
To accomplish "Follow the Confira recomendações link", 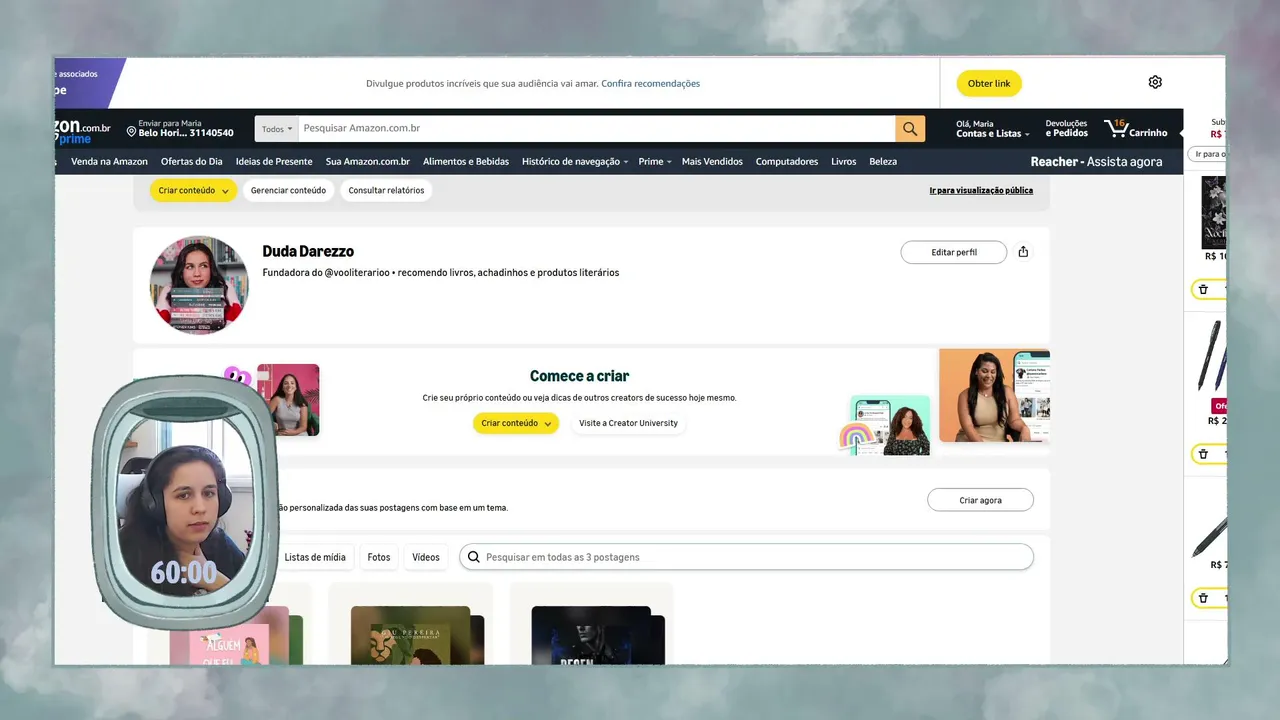I will 650,84.
